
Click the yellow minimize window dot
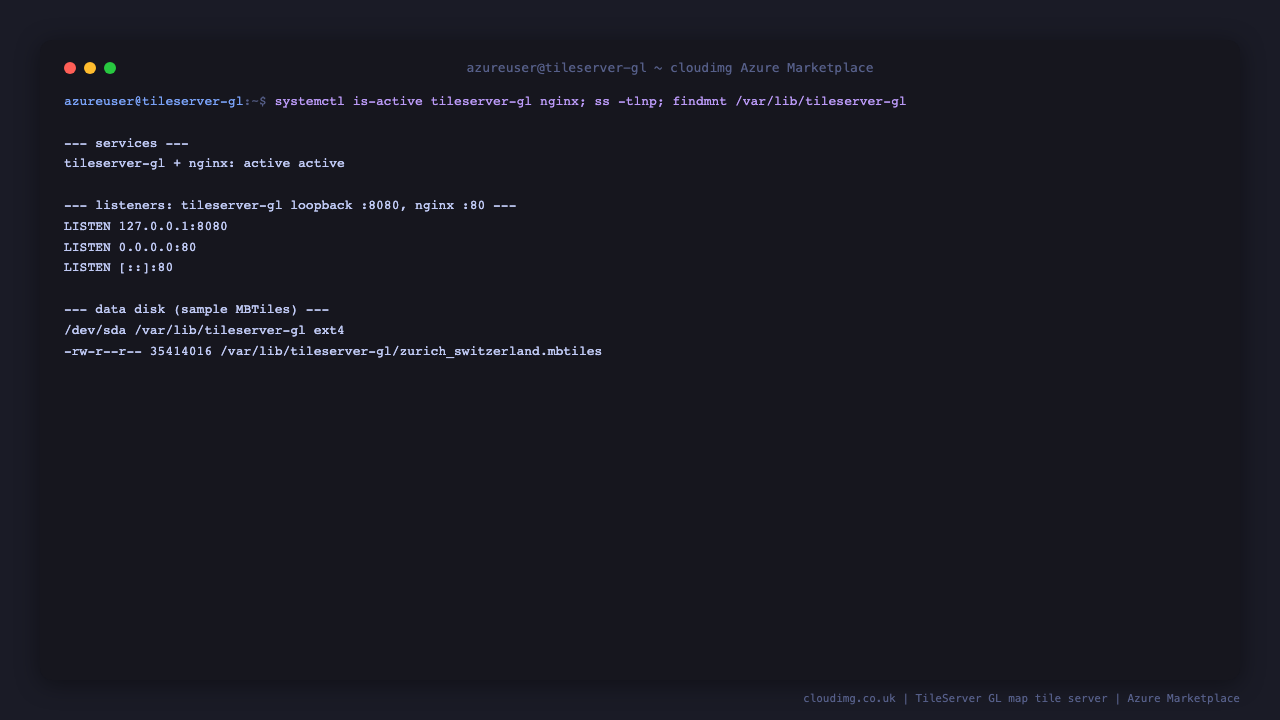coord(90,68)
